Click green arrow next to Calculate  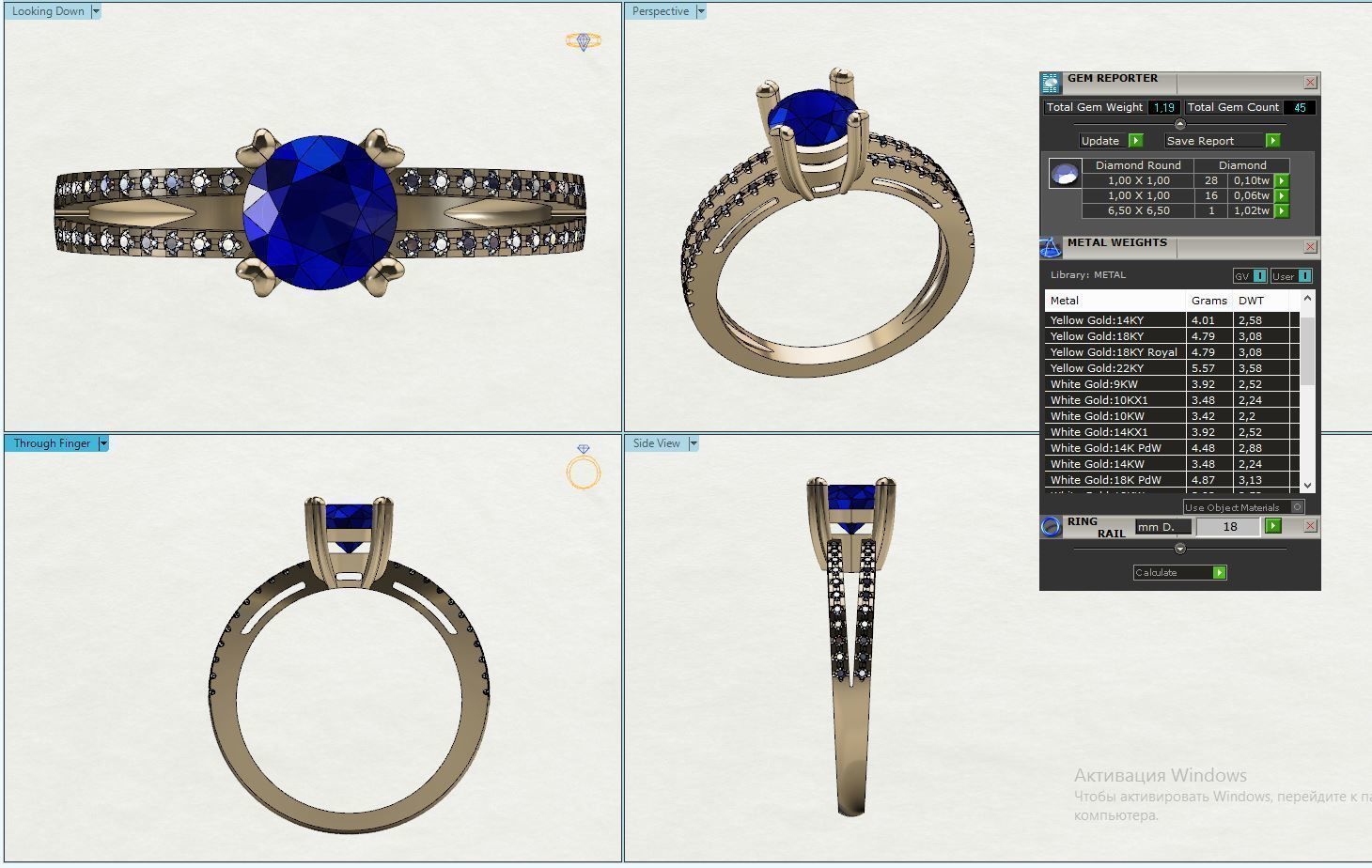1219,572
